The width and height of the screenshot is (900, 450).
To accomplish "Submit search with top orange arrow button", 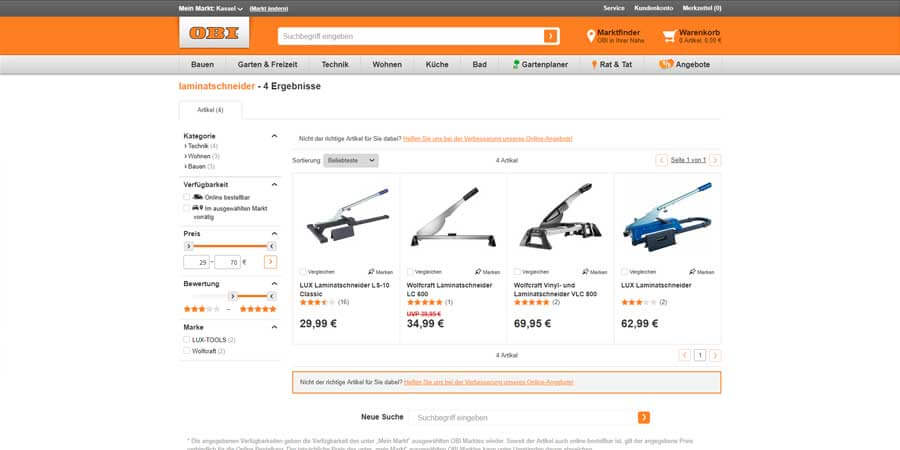I will coord(550,36).
